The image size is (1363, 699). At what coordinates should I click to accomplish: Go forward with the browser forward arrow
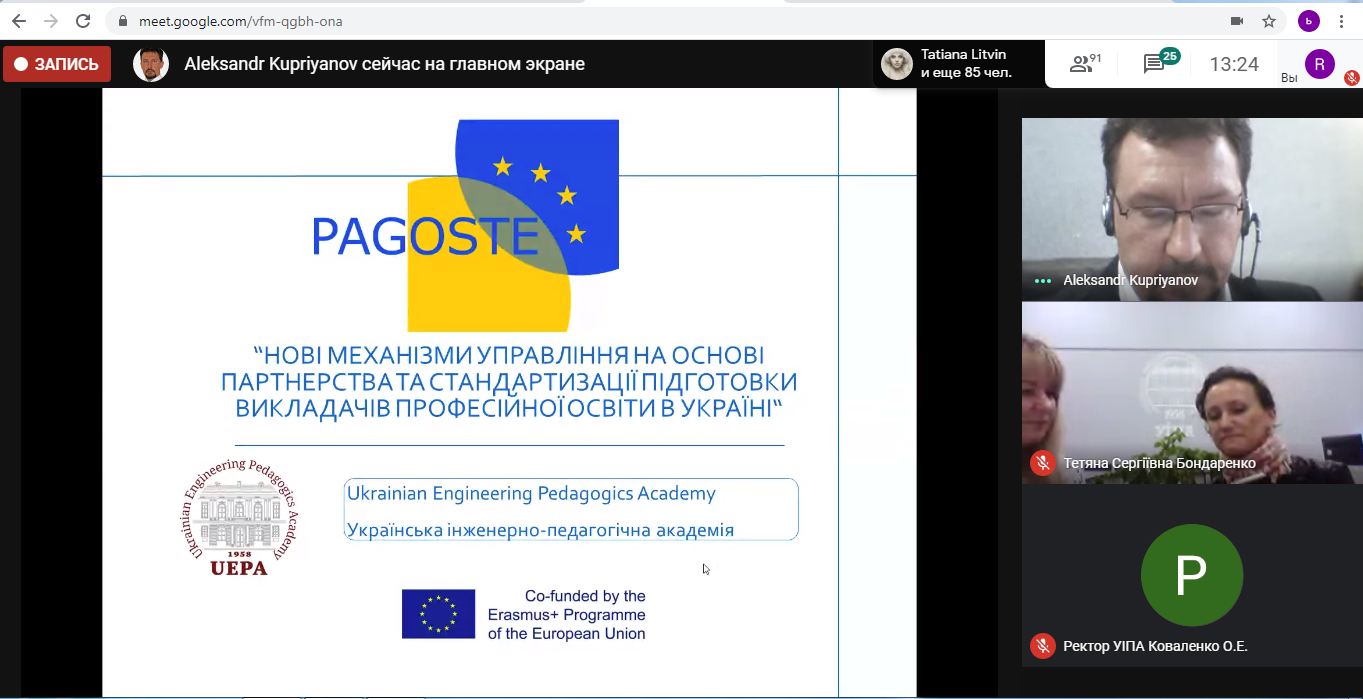[51, 21]
